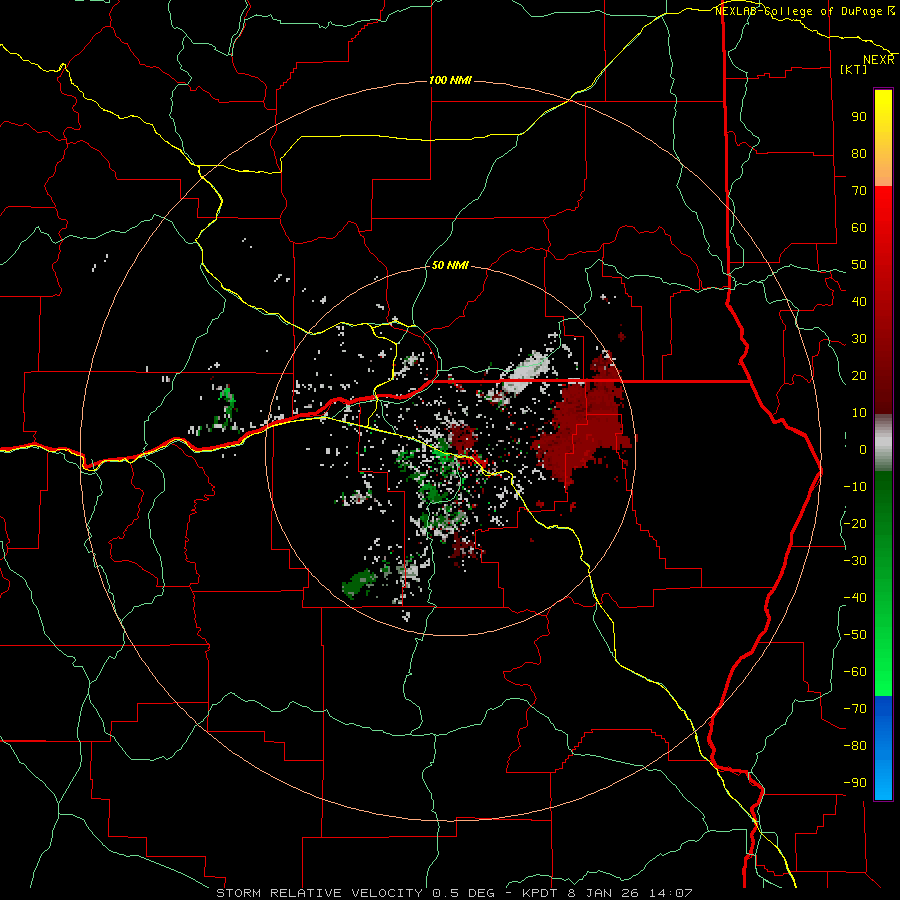The height and width of the screenshot is (900, 900).
Task: Click the gray zero-velocity segment of the color bar
Action: pos(883,443)
